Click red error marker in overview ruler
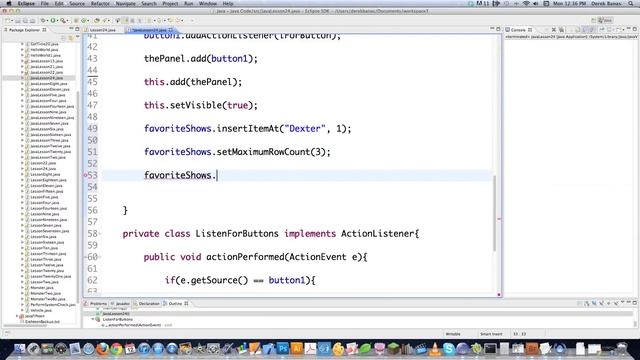640x360 pixels. [499, 219]
